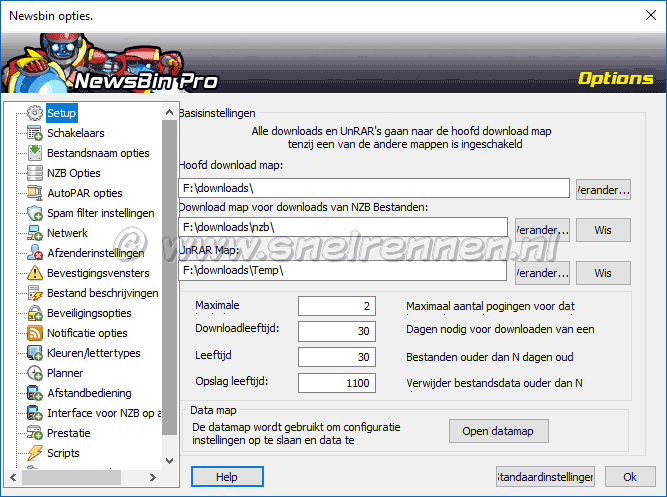Image resolution: width=667 pixels, height=497 pixels.
Task: Select Interface voor NZB entry
Action: point(104,413)
